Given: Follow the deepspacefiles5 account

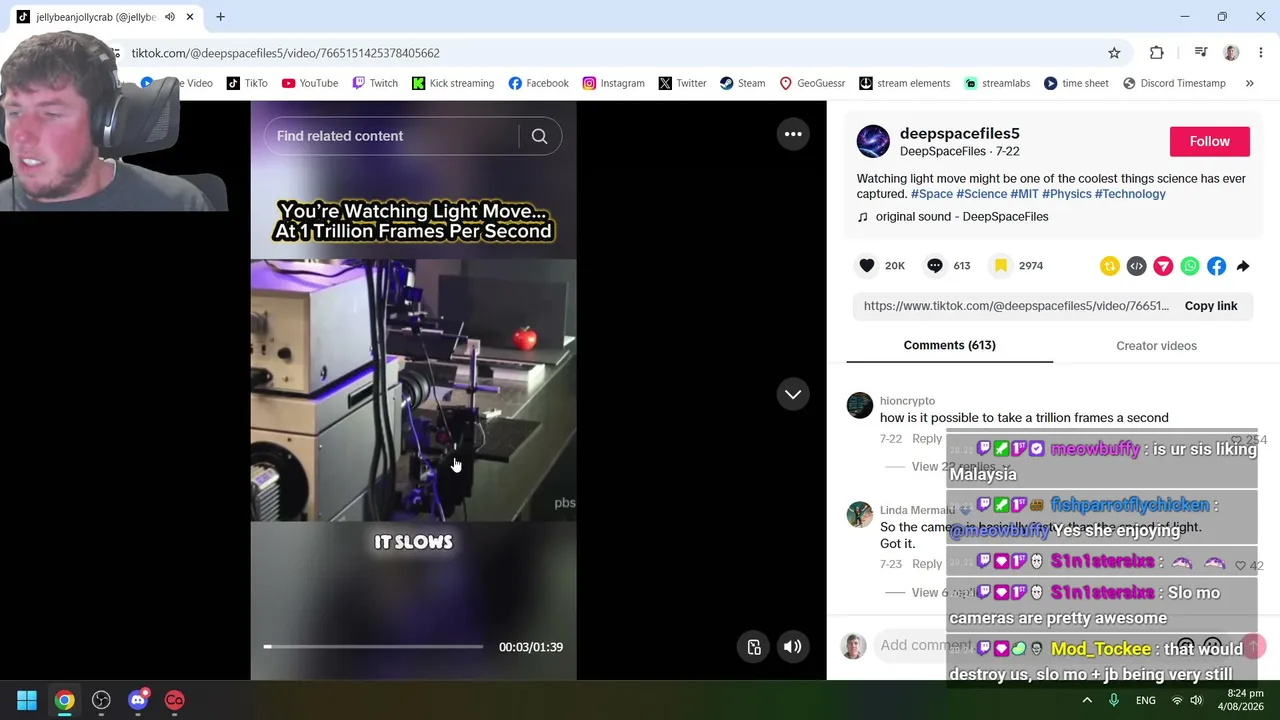Looking at the screenshot, I should (1209, 141).
